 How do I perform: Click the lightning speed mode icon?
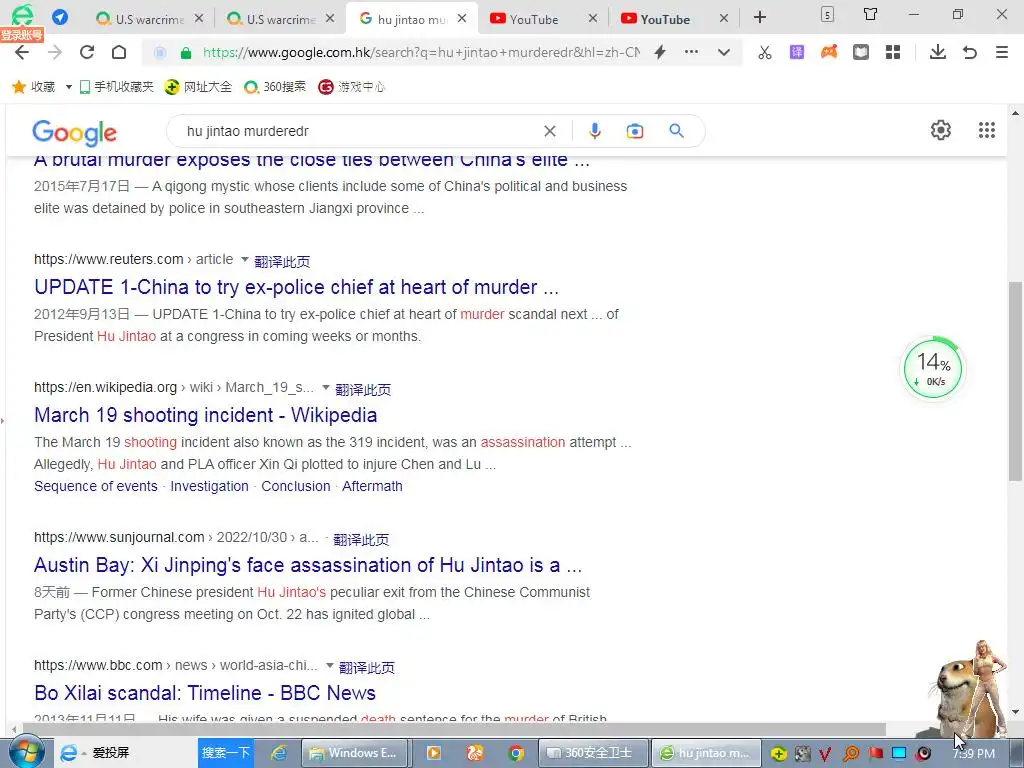click(x=660, y=52)
